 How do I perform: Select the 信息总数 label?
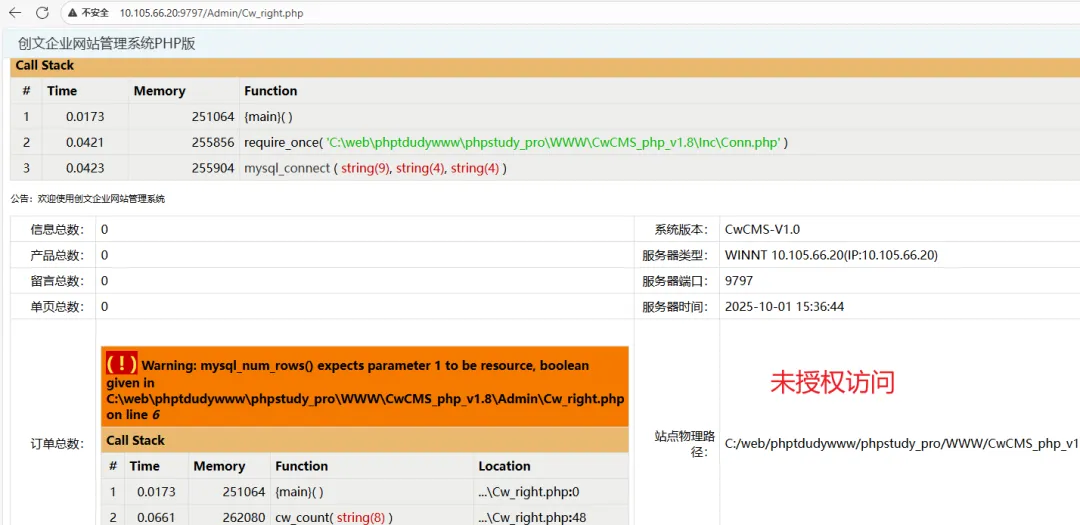[57, 229]
